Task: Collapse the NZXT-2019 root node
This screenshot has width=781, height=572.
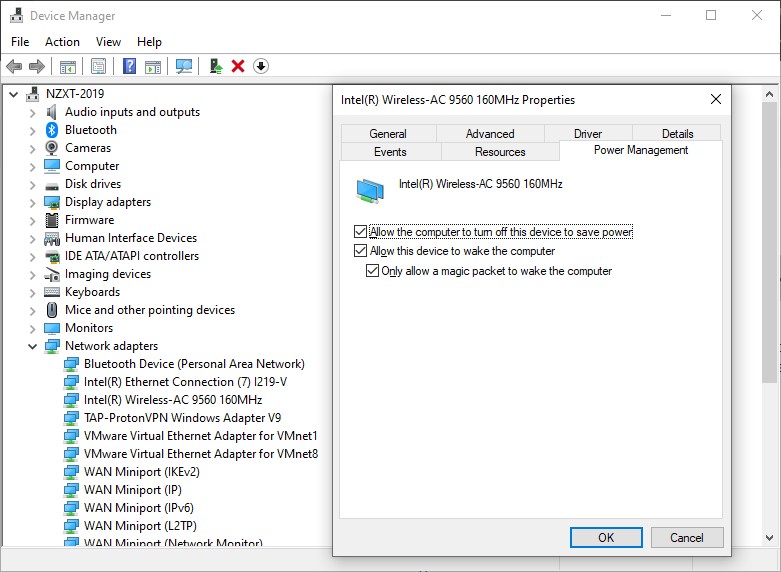Action: [x=13, y=94]
